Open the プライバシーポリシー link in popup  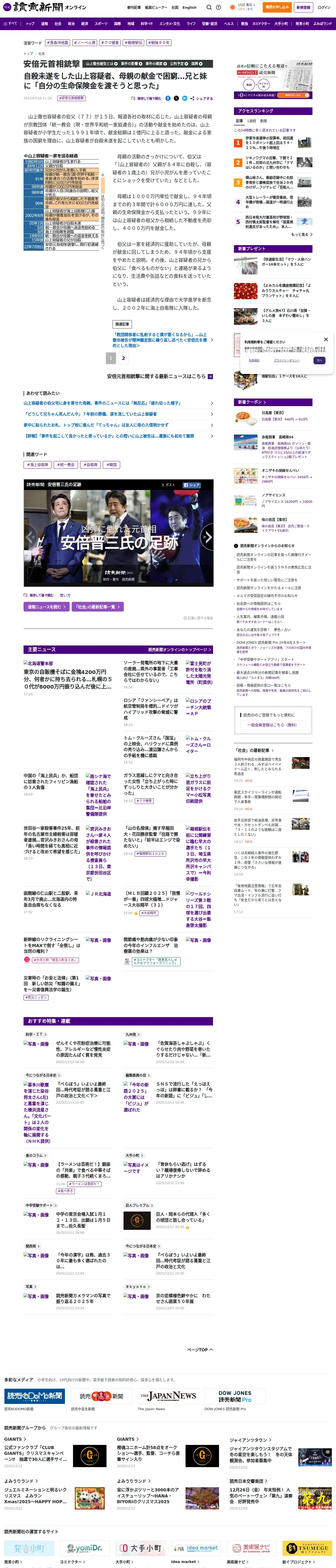[286, 360]
